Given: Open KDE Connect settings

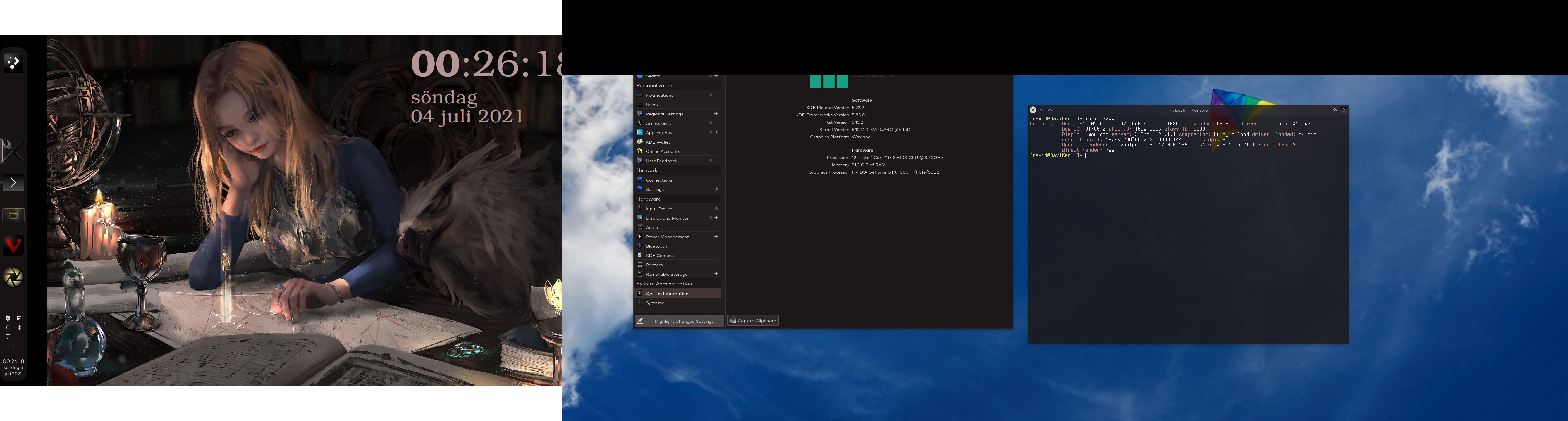Looking at the screenshot, I should (678, 256).
